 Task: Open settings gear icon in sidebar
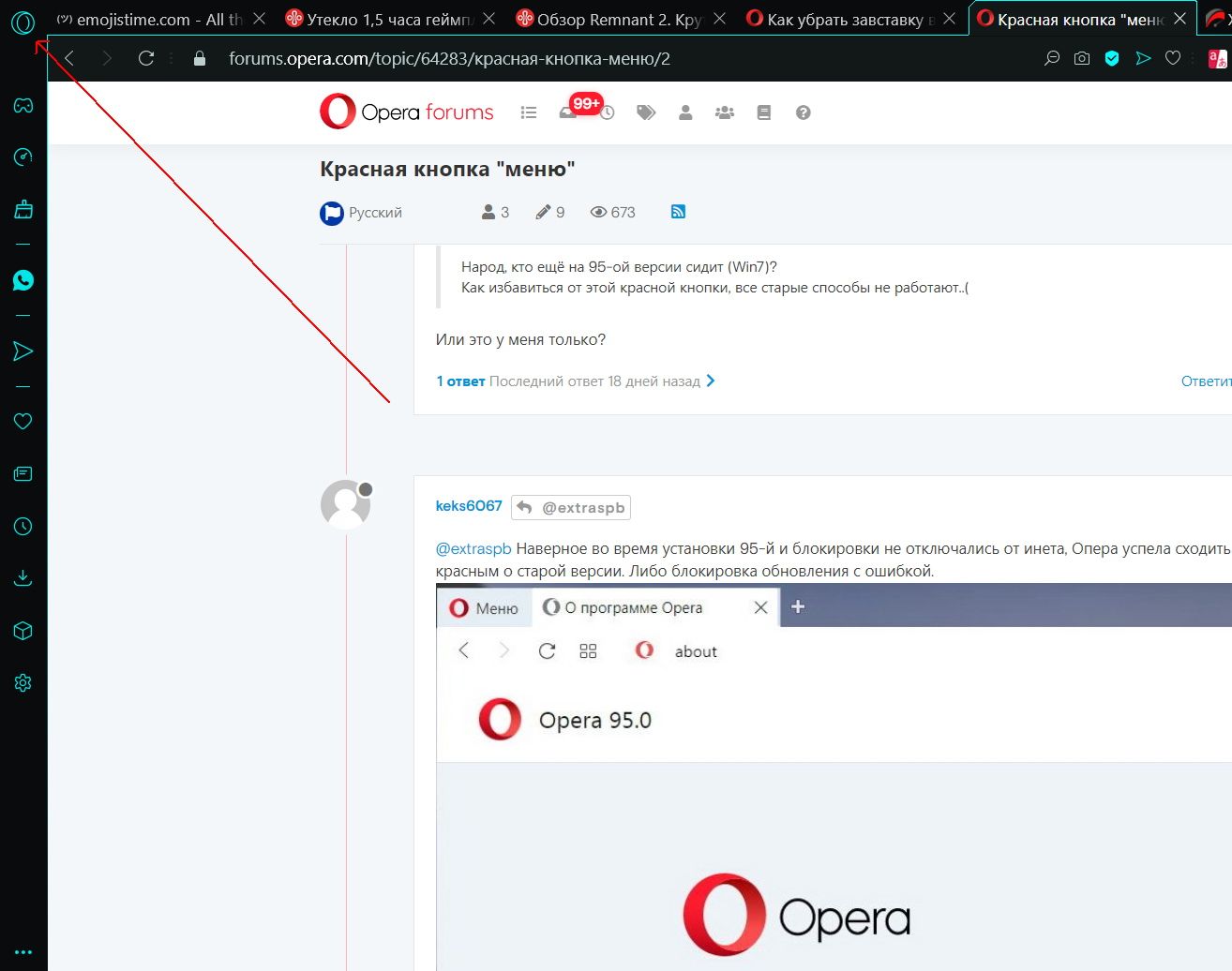click(x=23, y=683)
